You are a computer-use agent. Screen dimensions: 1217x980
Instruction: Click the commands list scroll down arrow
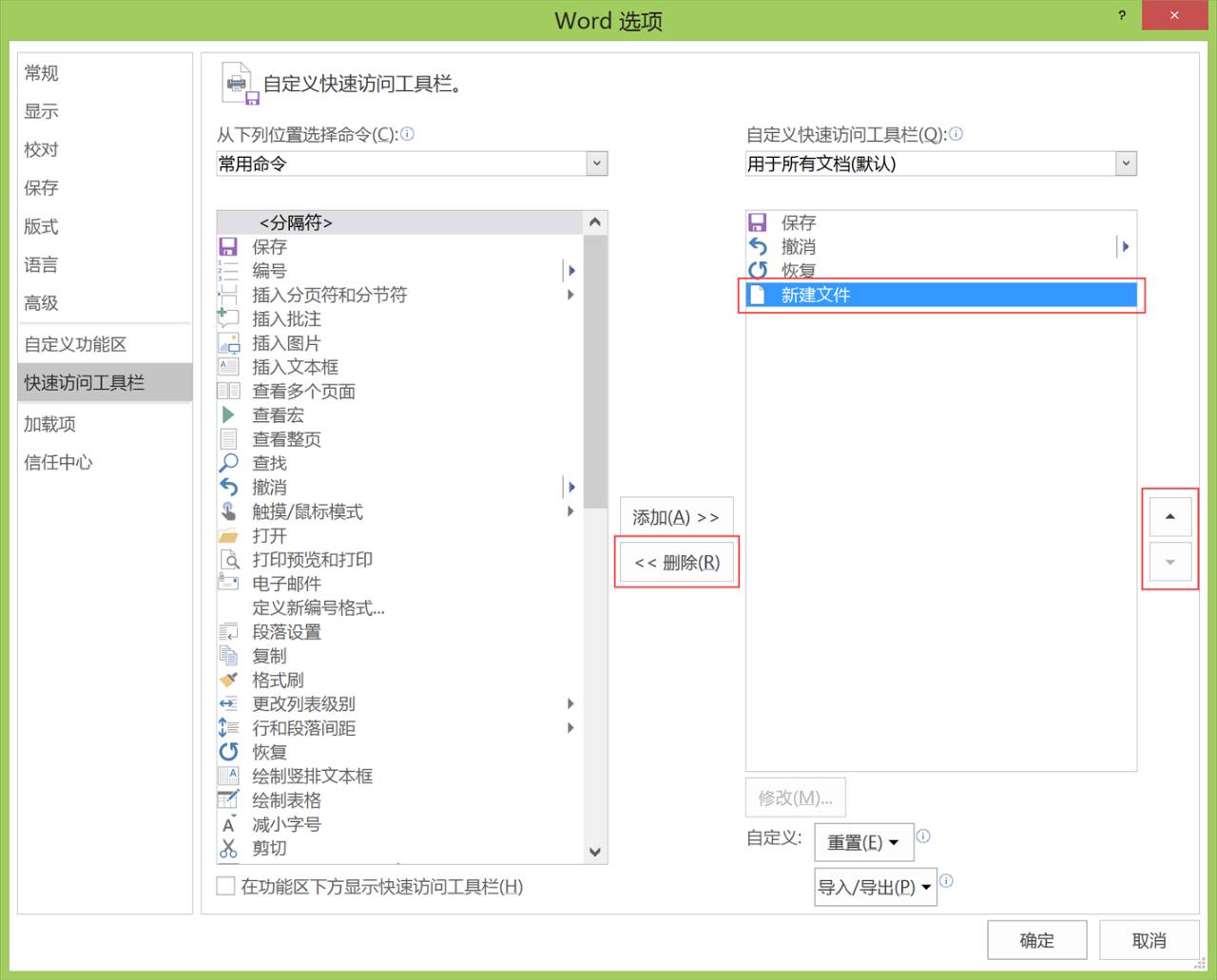click(x=595, y=852)
